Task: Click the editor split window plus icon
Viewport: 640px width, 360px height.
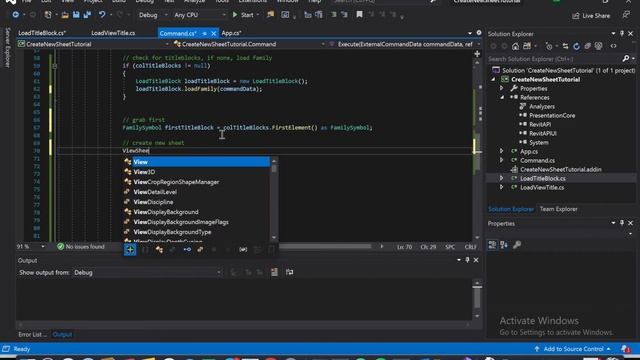Action: (x=477, y=54)
